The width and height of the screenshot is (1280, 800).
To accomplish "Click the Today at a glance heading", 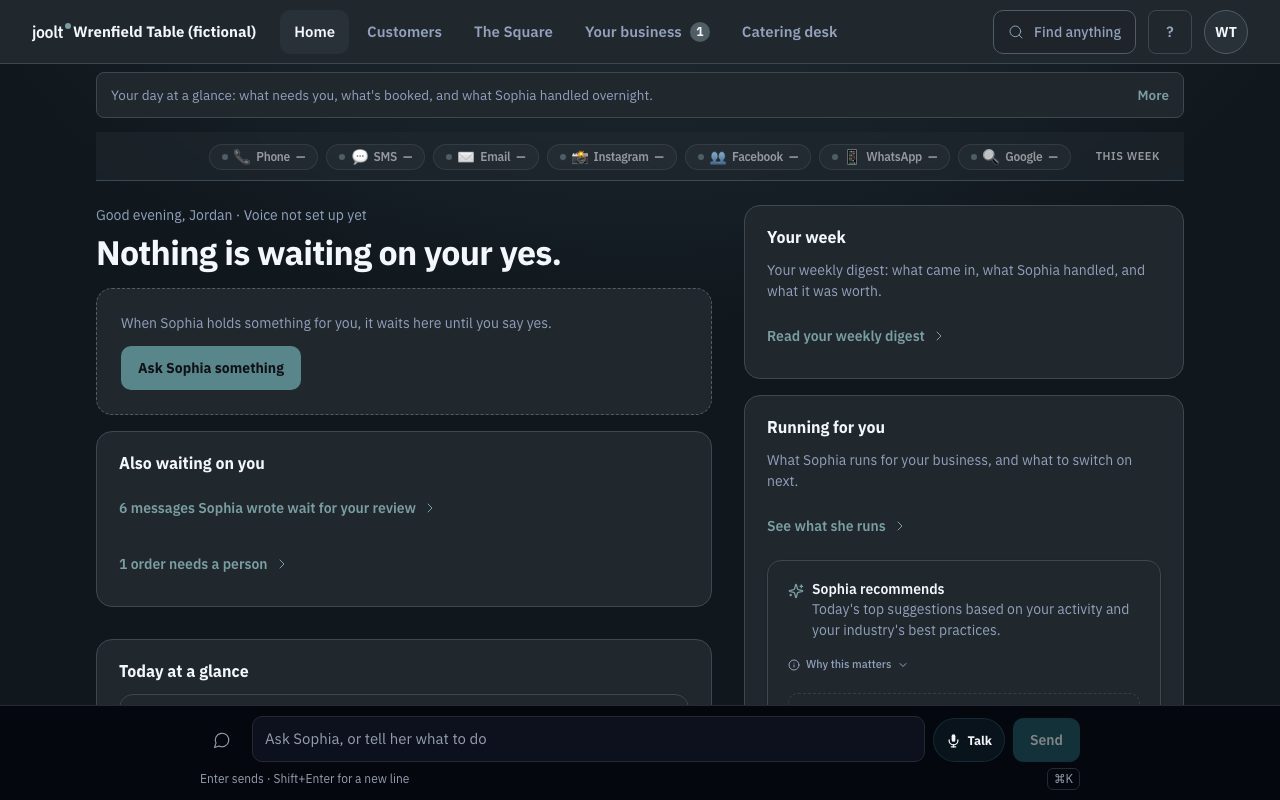I will 184,671.
